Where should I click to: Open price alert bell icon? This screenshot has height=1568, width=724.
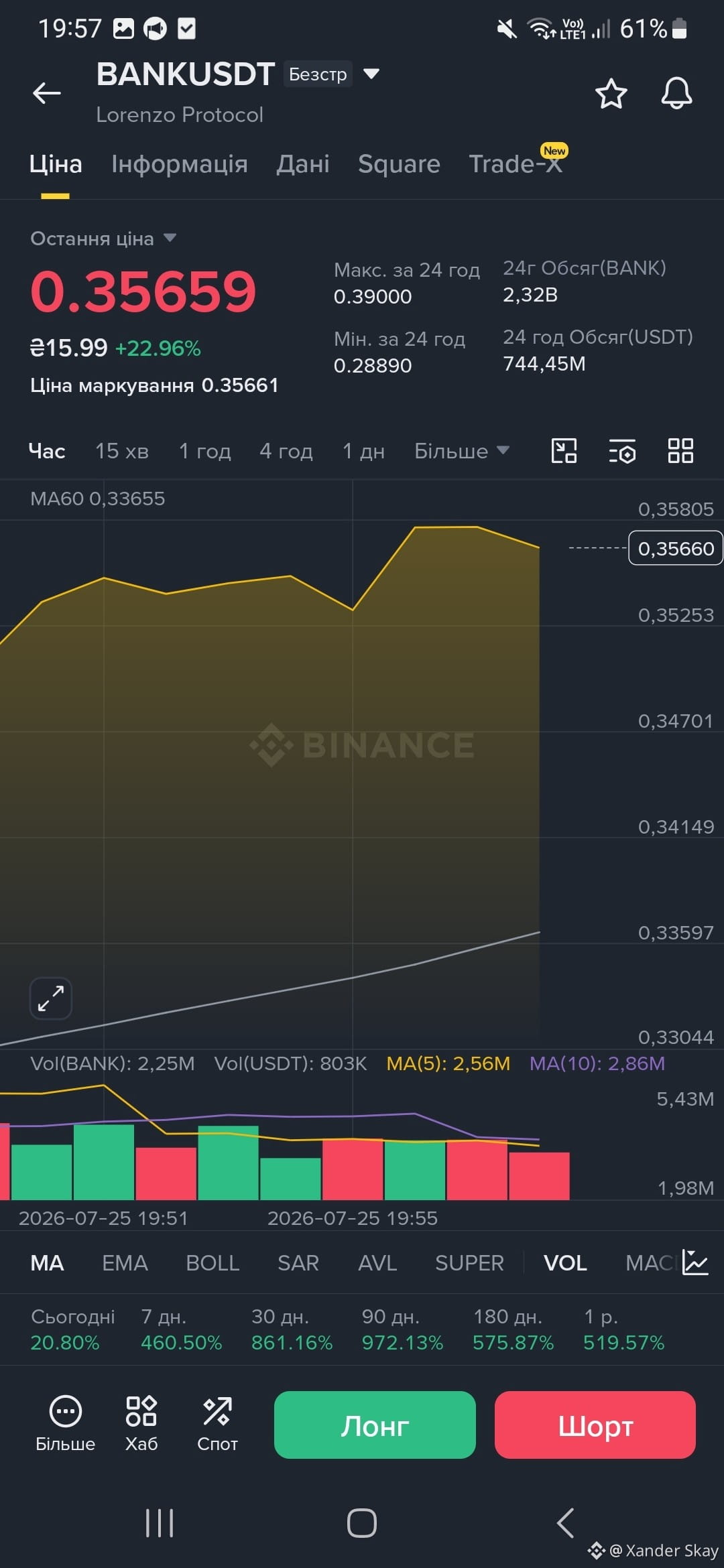coord(676,93)
